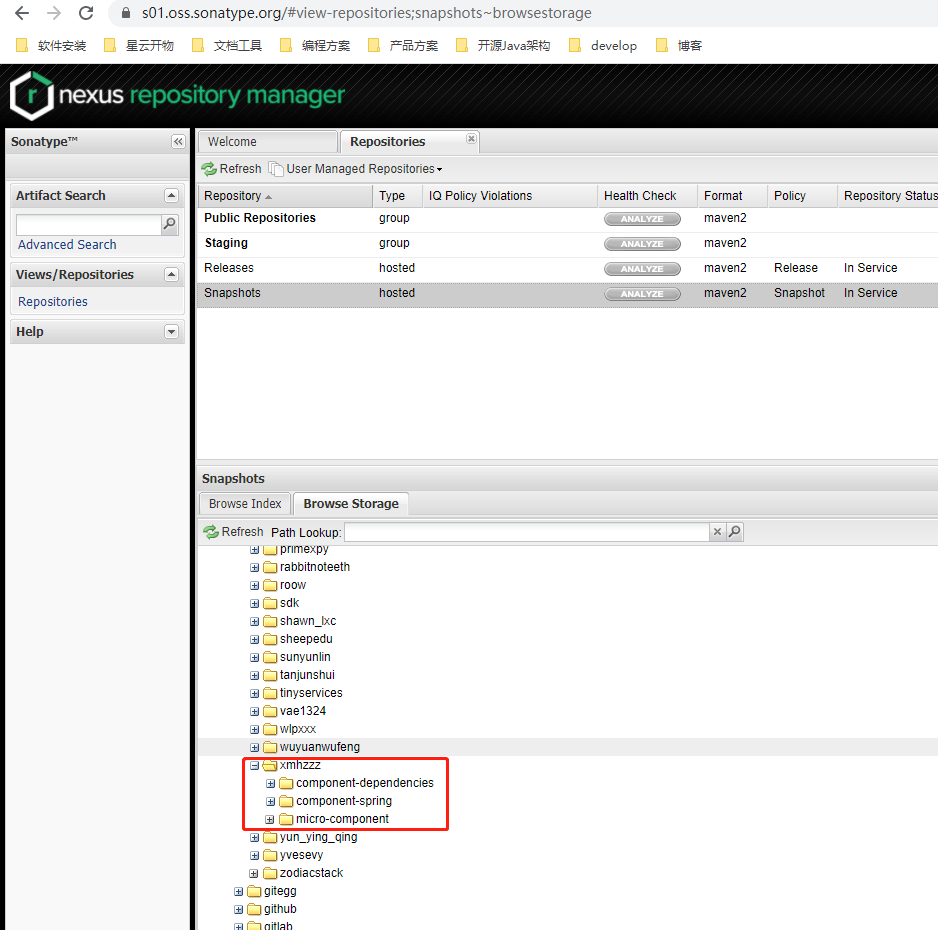Select the sunyunlin tree item
Viewport: 938px width, 930px height.
click(x=305, y=657)
